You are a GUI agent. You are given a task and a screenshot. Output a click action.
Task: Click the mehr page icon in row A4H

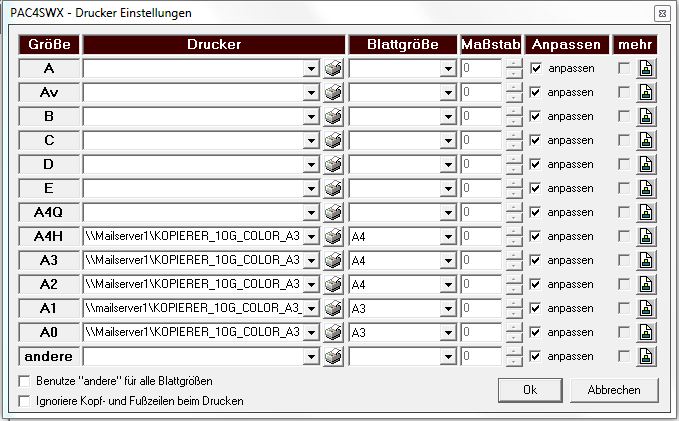pos(646,236)
